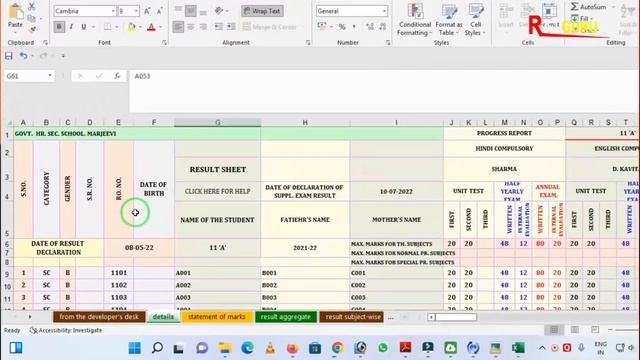Open 'result aggregate' sheet tab
Viewport: 640px width, 360px height.
(286, 317)
